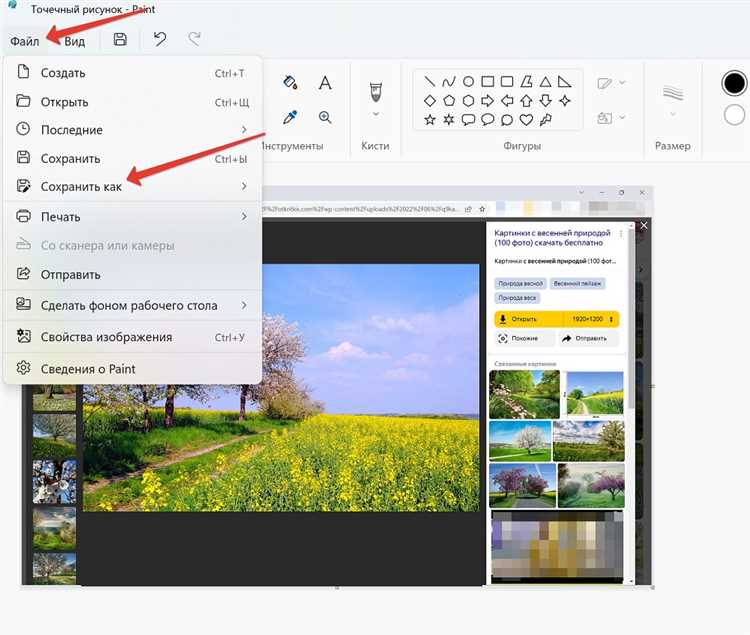Screen dimensions: 750x635
Task: Select the Magnifier zoom tool
Action: coord(325,117)
